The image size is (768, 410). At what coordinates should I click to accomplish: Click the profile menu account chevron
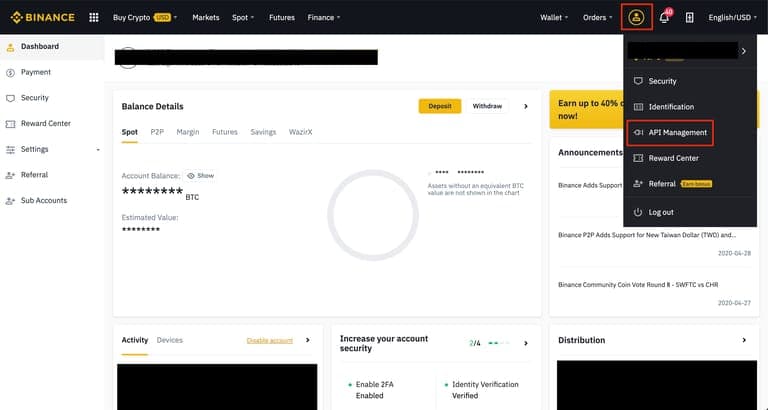[x=744, y=51]
